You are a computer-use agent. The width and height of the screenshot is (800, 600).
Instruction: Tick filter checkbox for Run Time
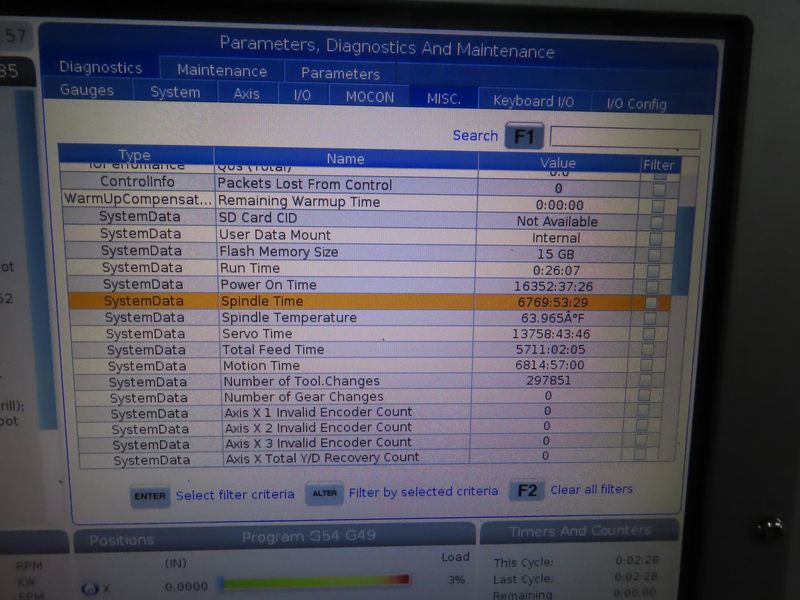[x=653, y=271]
